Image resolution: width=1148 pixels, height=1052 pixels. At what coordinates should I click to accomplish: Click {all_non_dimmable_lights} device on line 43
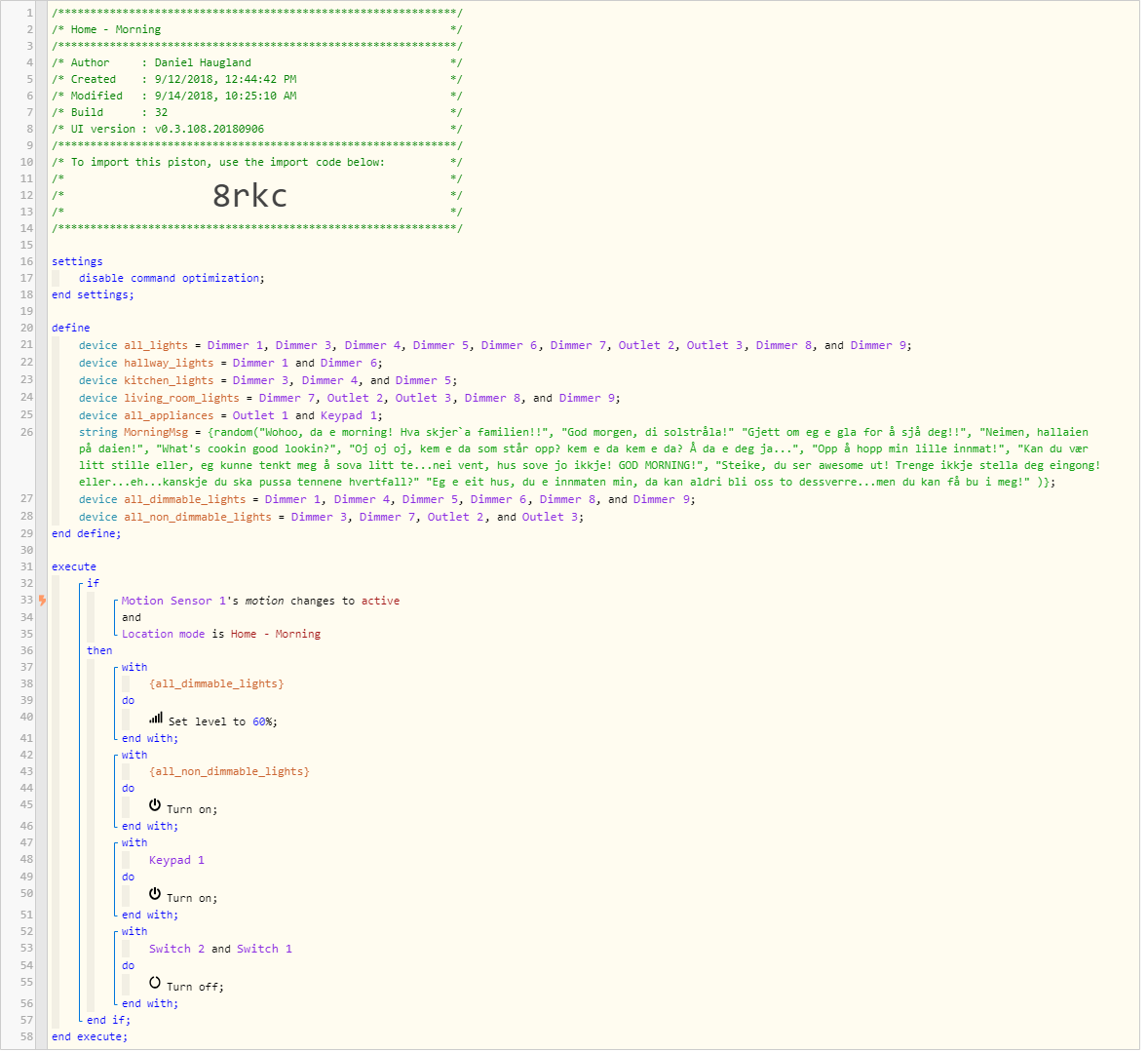pyautogui.click(x=229, y=773)
